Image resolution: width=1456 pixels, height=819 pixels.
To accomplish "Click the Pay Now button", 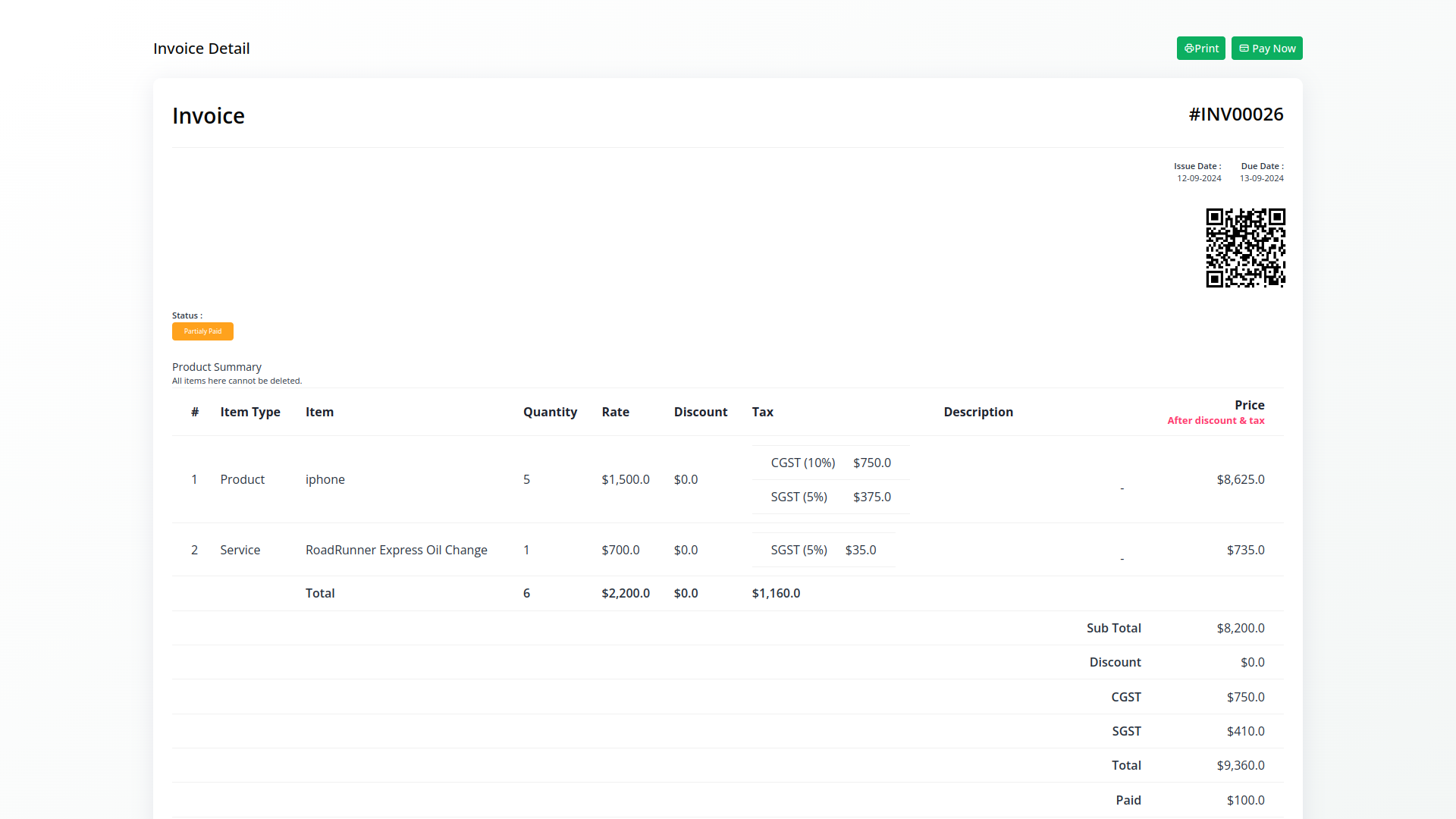I will 1266,49.
